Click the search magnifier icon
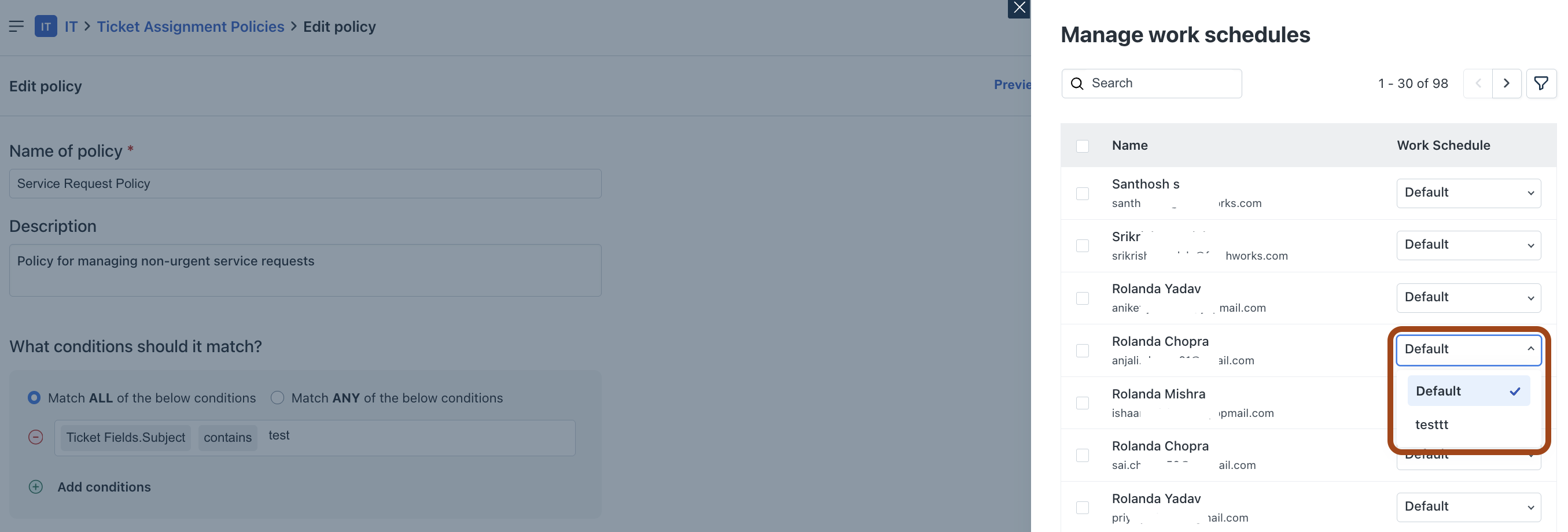 click(x=1077, y=83)
